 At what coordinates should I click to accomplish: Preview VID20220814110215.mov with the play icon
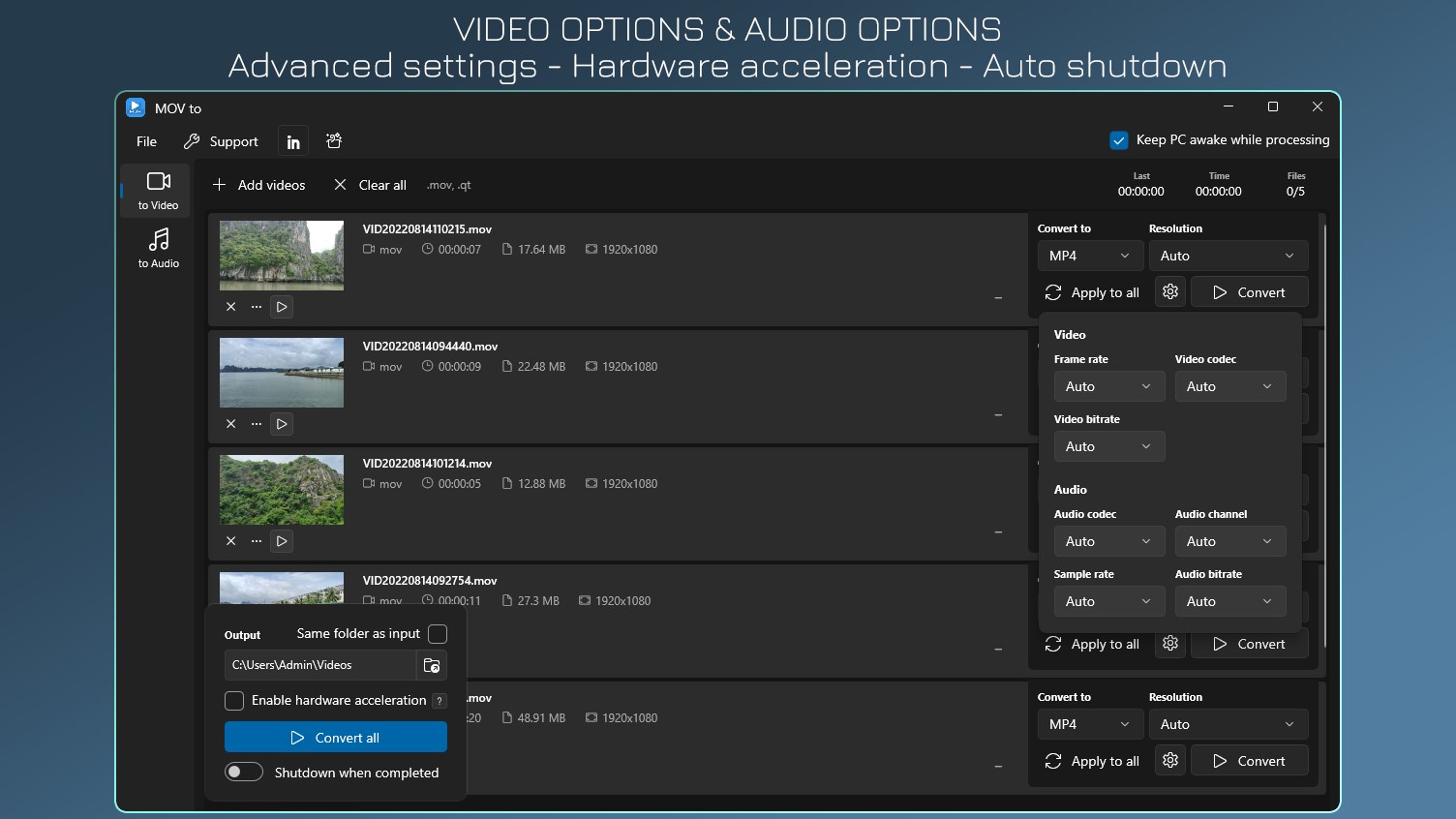281,307
